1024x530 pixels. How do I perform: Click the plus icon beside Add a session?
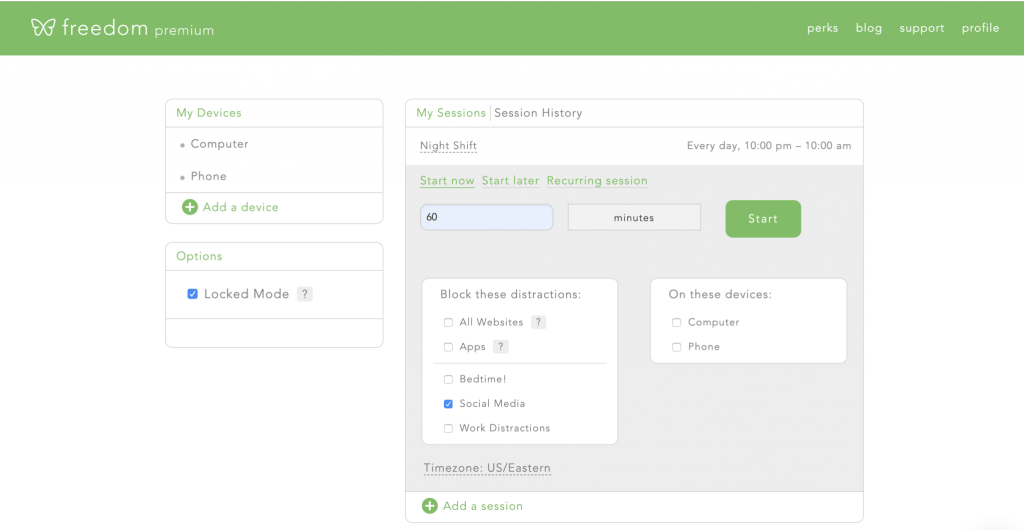tap(430, 506)
